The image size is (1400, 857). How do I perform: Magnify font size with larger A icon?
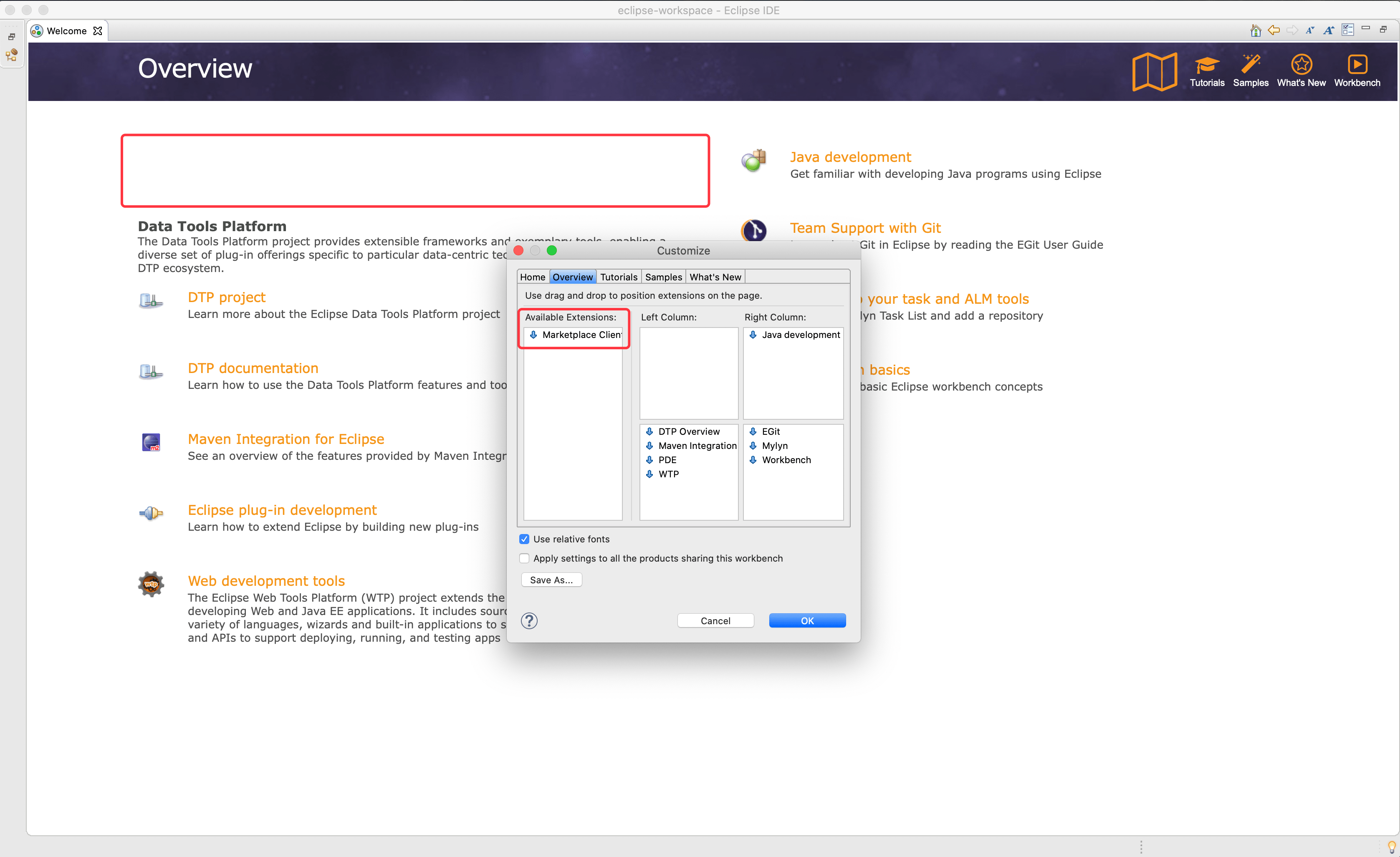1328,31
